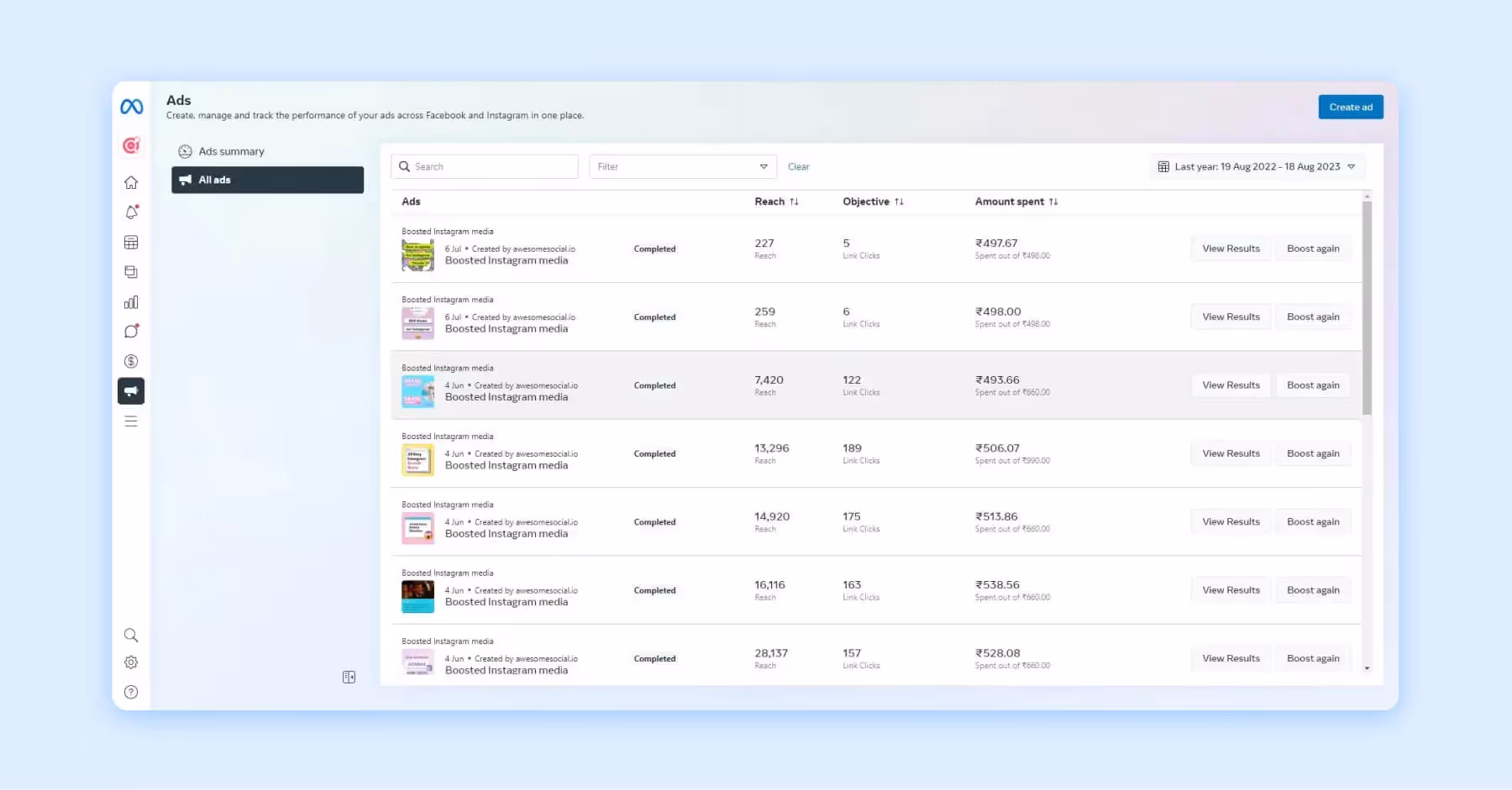
Task: Open the help question mark icon
Action: click(131, 692)
